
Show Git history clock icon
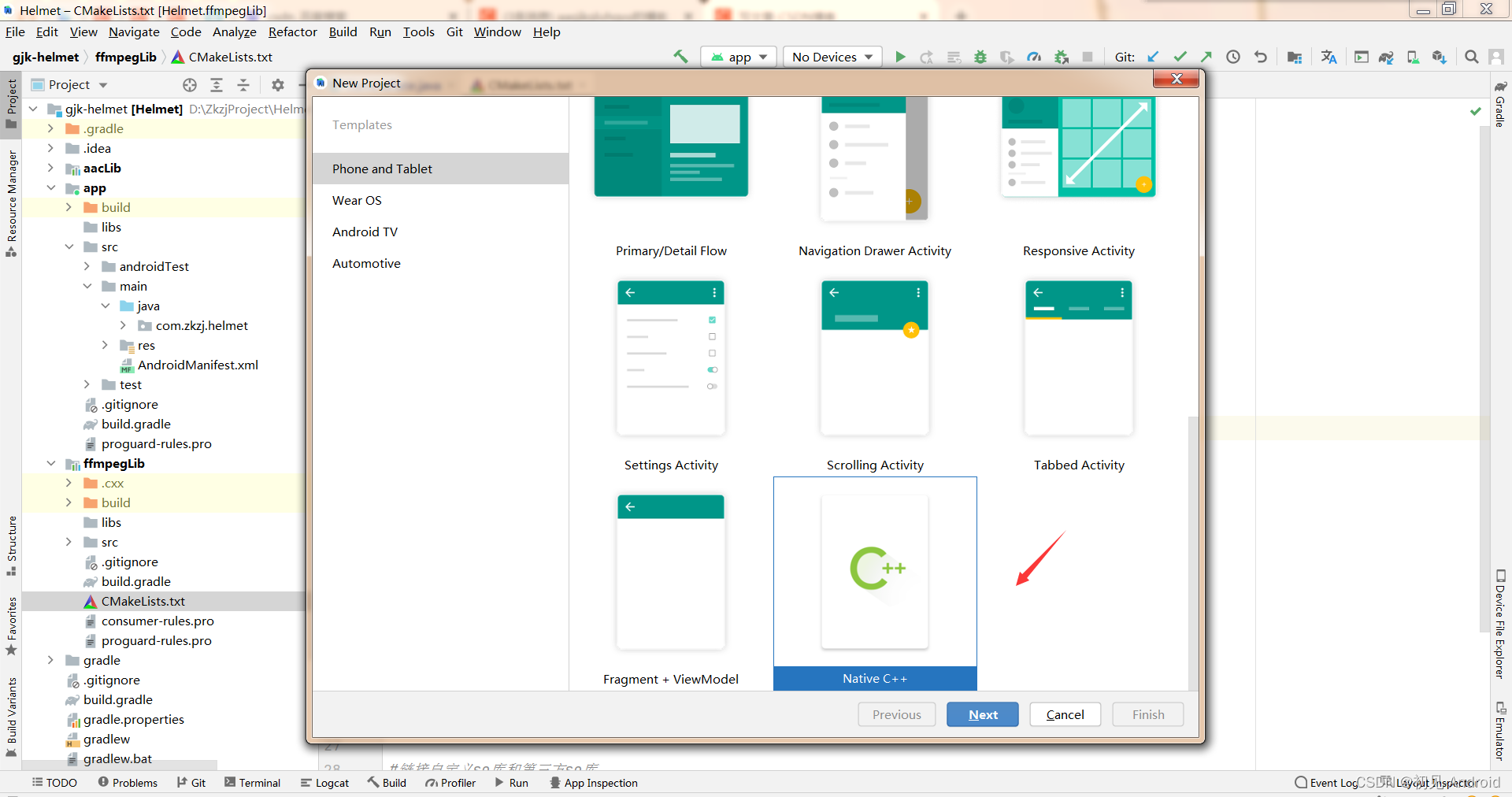pyautogui.click(x=1233, y=57)
